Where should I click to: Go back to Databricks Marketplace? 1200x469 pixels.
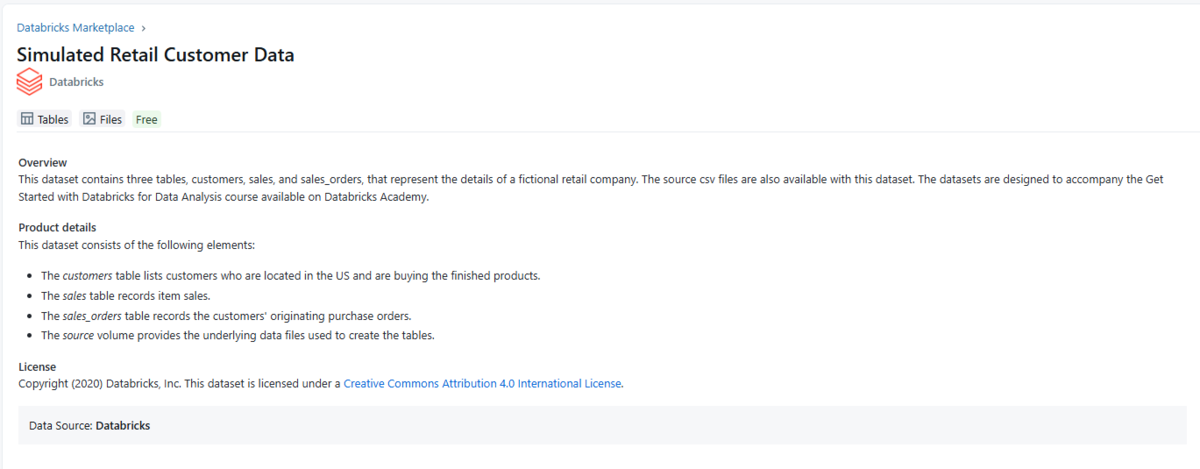[75, 28]
